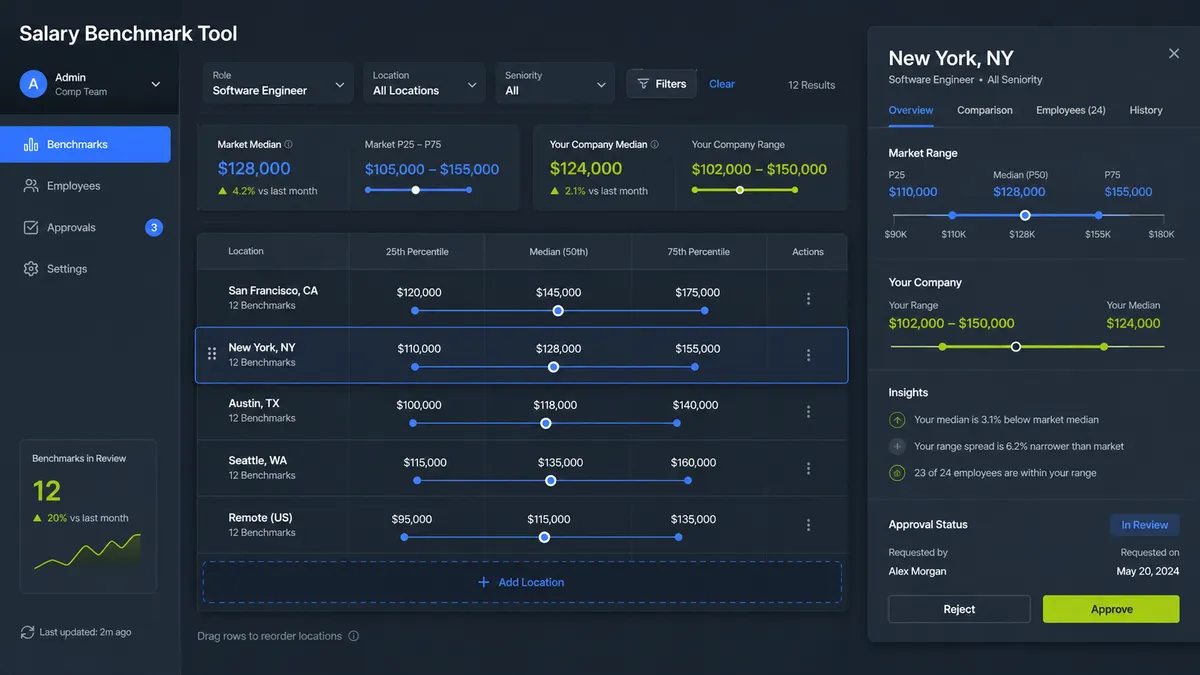Click the refresh icon by Last updated

tap(28, 632)
